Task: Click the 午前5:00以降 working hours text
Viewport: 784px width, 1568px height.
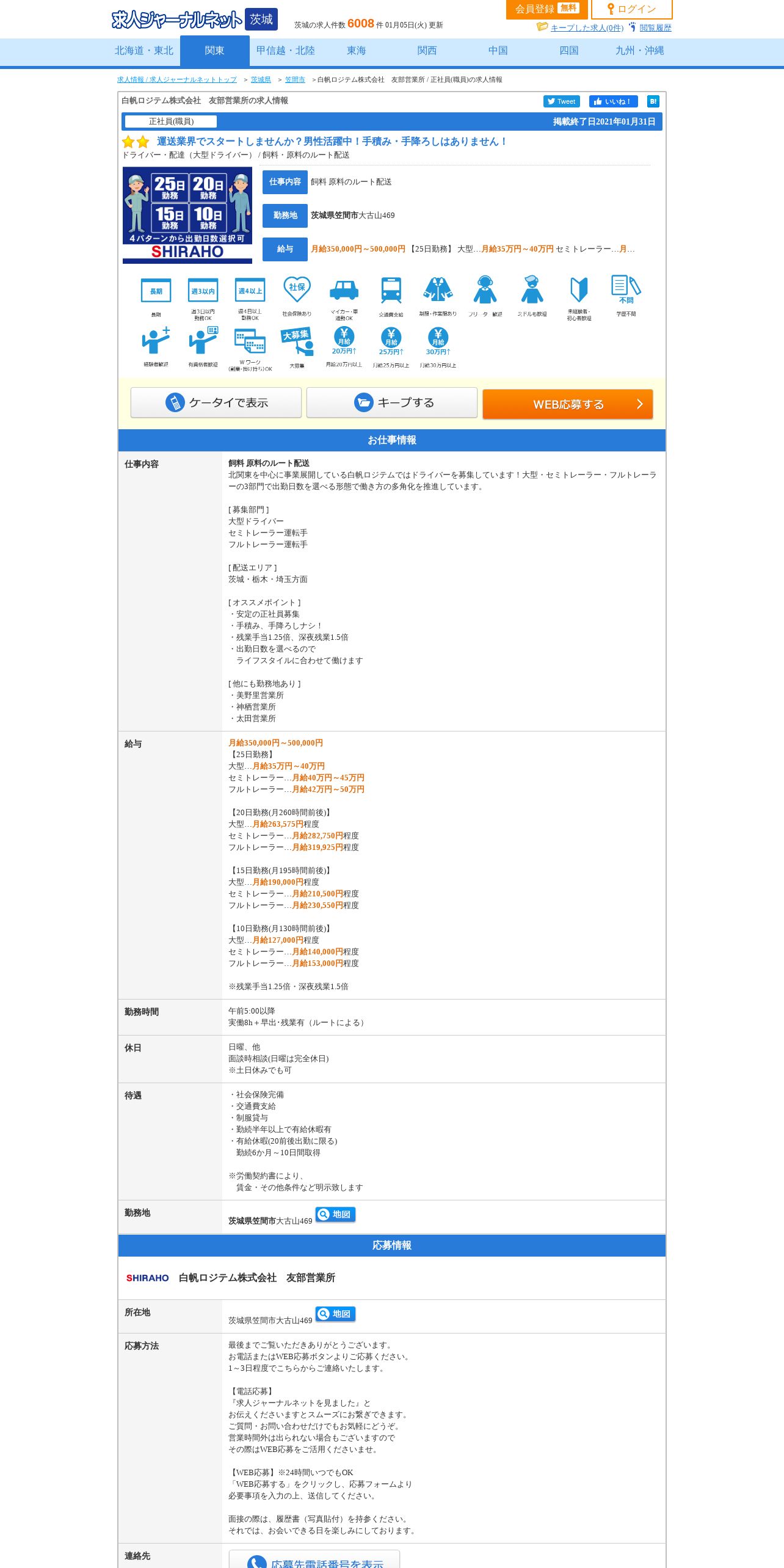Action: [252, 1011]
